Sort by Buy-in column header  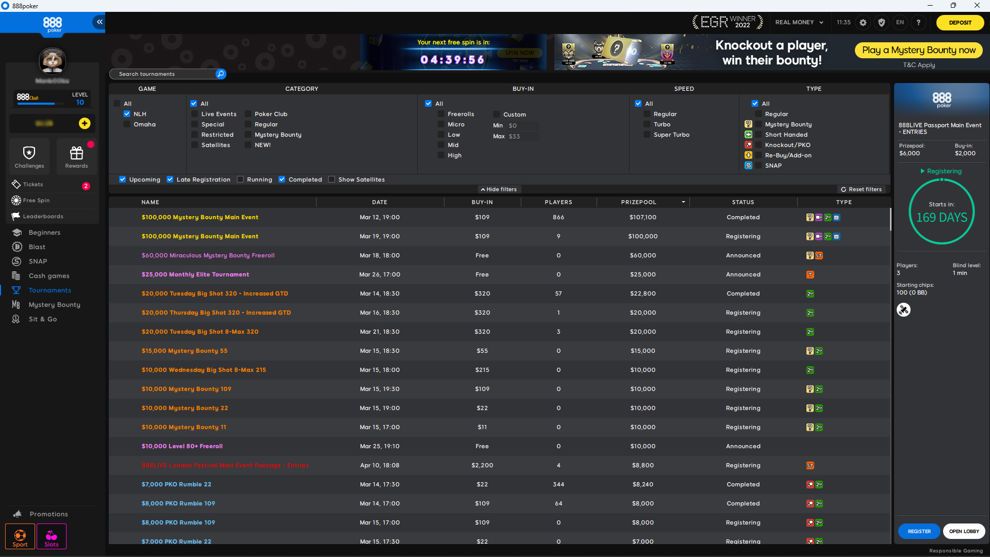(482, 202)
